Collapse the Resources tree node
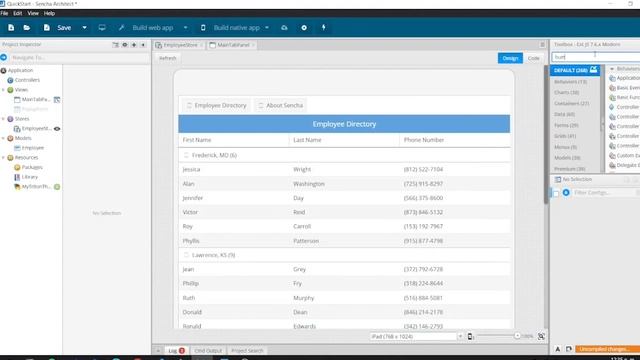This screenshot has height=360, width=640. click(x=3, y=158)
